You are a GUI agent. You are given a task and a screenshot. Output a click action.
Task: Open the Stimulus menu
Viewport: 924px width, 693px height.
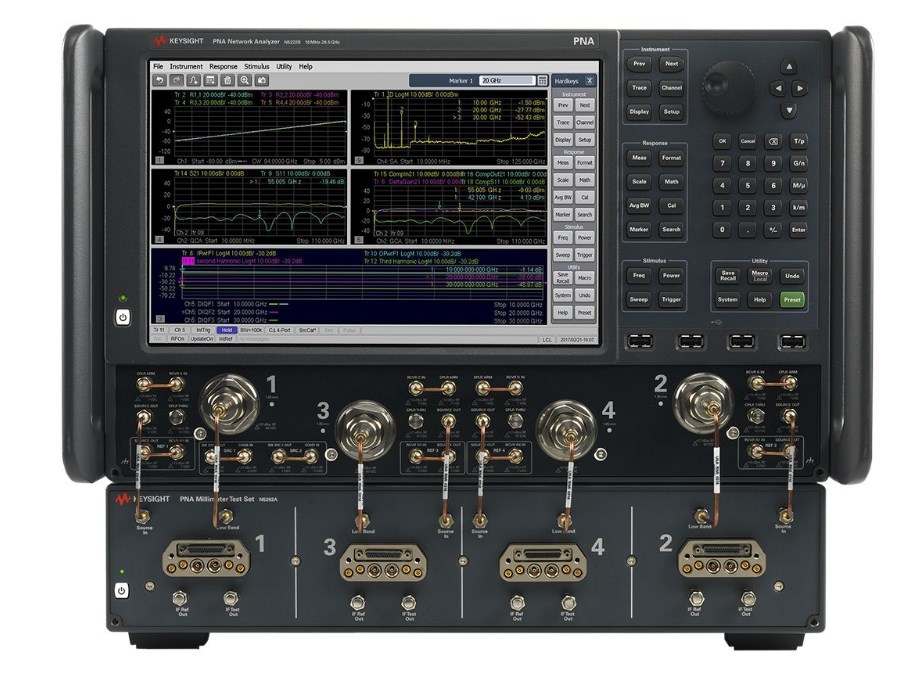256,67
